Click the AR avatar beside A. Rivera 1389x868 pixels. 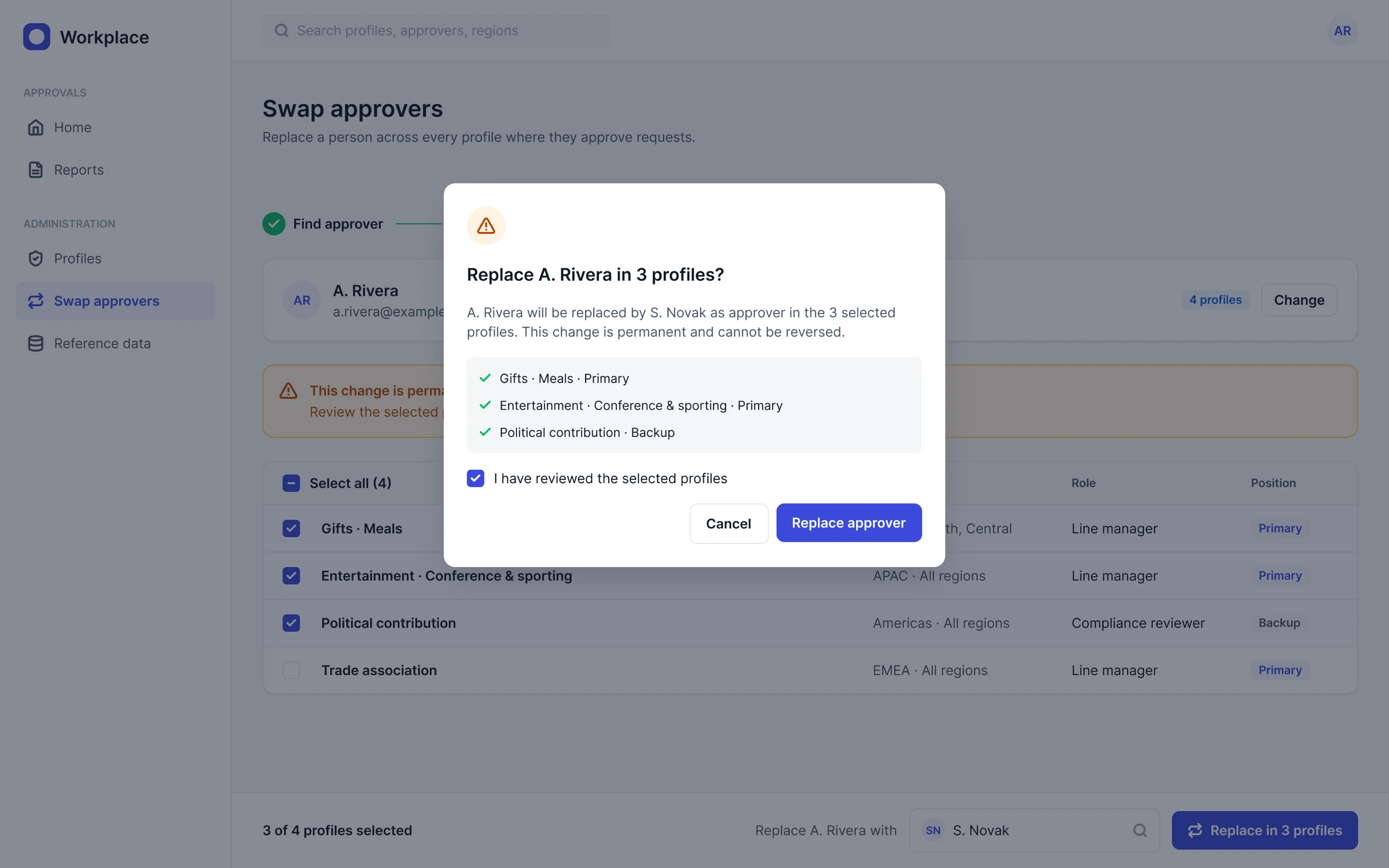point(302,300)
